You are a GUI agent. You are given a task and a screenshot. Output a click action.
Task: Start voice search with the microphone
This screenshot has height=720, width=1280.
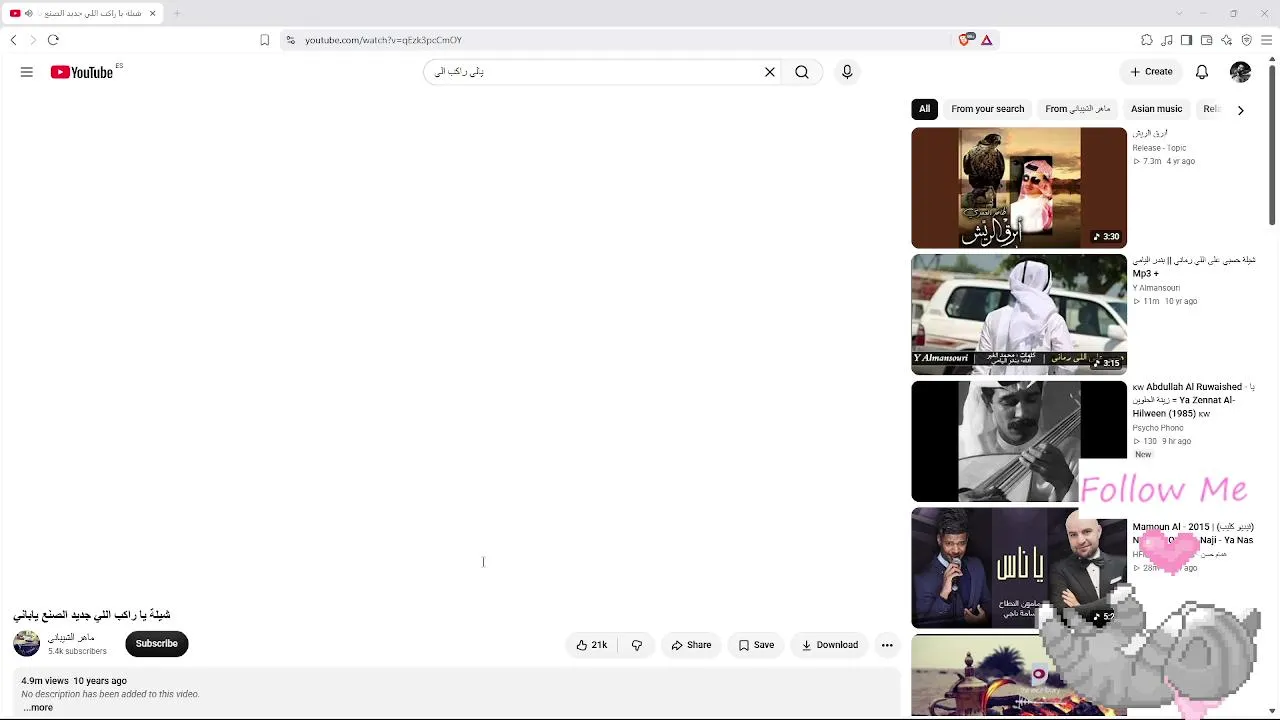pos(847,72)
